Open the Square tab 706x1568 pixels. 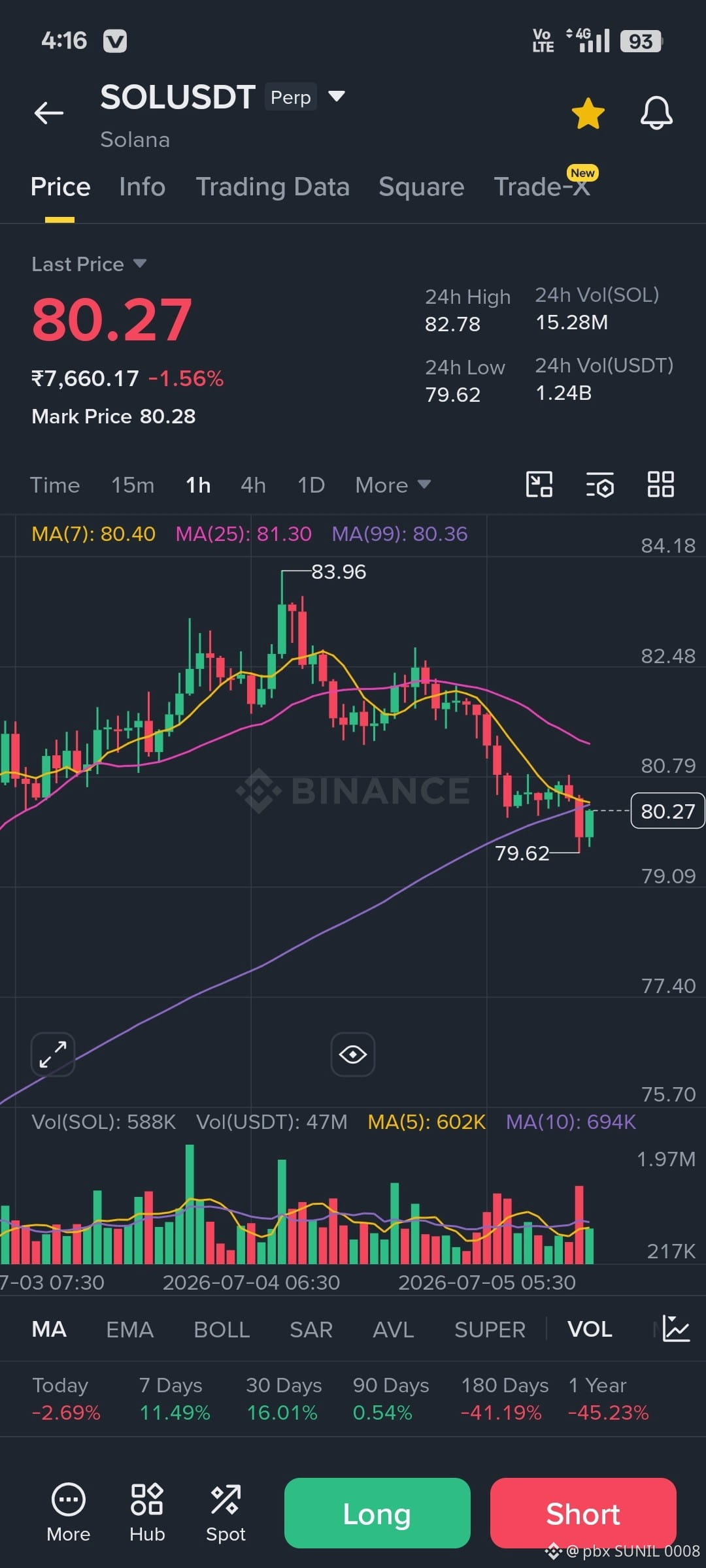tap(421, 187)
